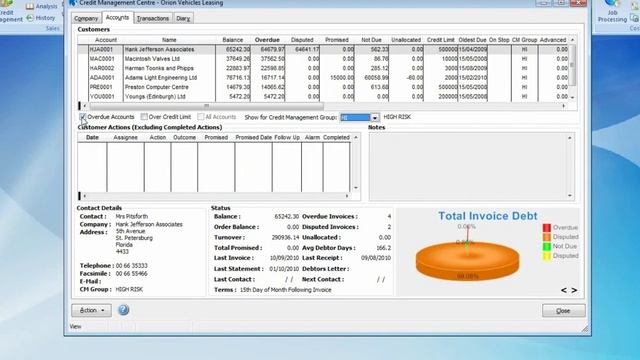The height and width of the screenshot is (360, 640).
Task: Toggle the Overdue Accounts checkbox
Action: 83,117
